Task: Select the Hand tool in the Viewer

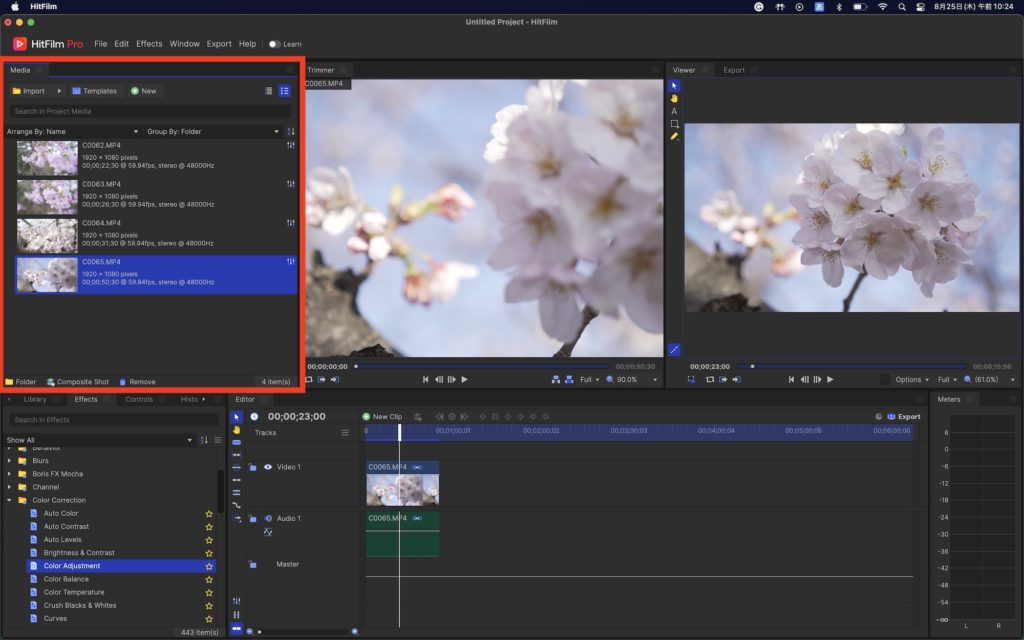Action: tap(674, 98)
